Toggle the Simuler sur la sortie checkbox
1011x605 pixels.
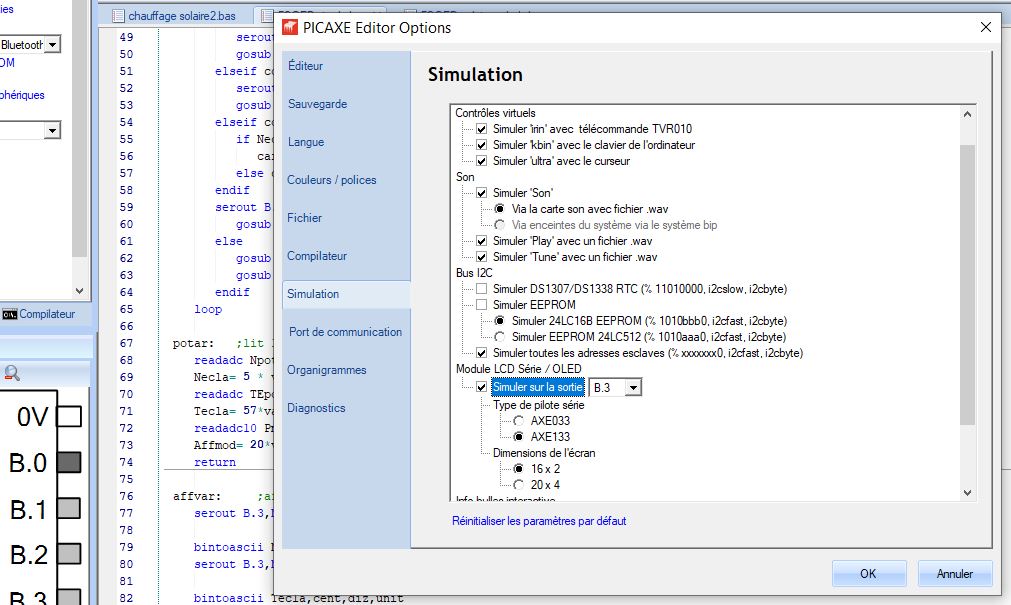481,387
